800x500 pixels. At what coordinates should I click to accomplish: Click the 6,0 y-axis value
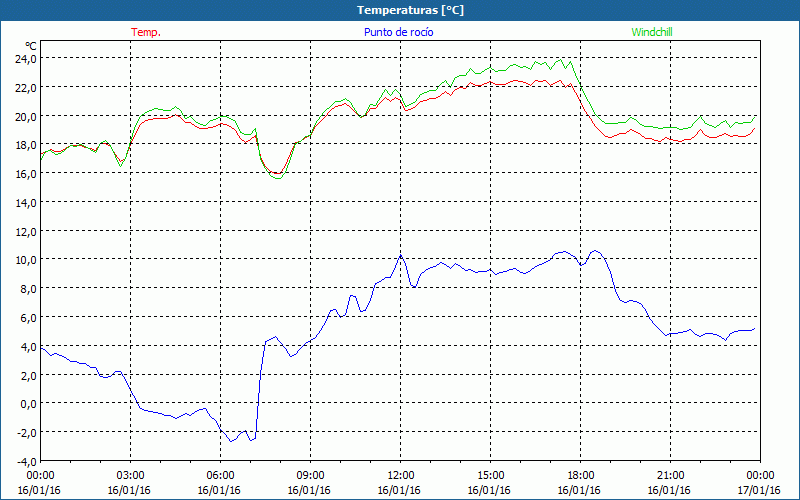point(28,318)
